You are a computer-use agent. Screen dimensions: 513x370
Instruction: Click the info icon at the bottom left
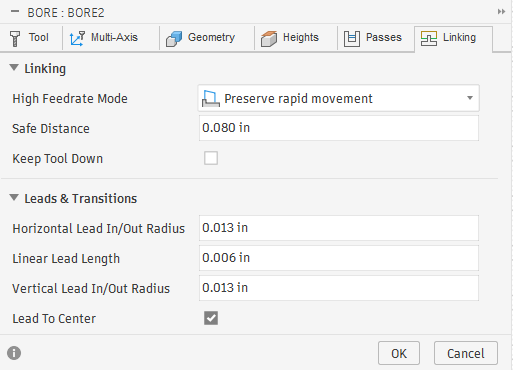[14, 353]
